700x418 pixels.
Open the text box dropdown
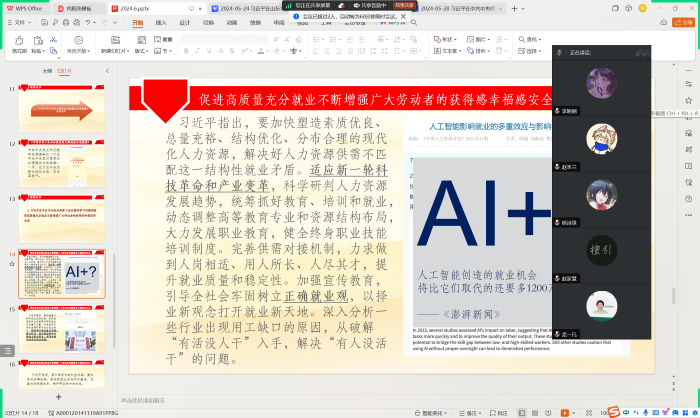click(451, 49)
